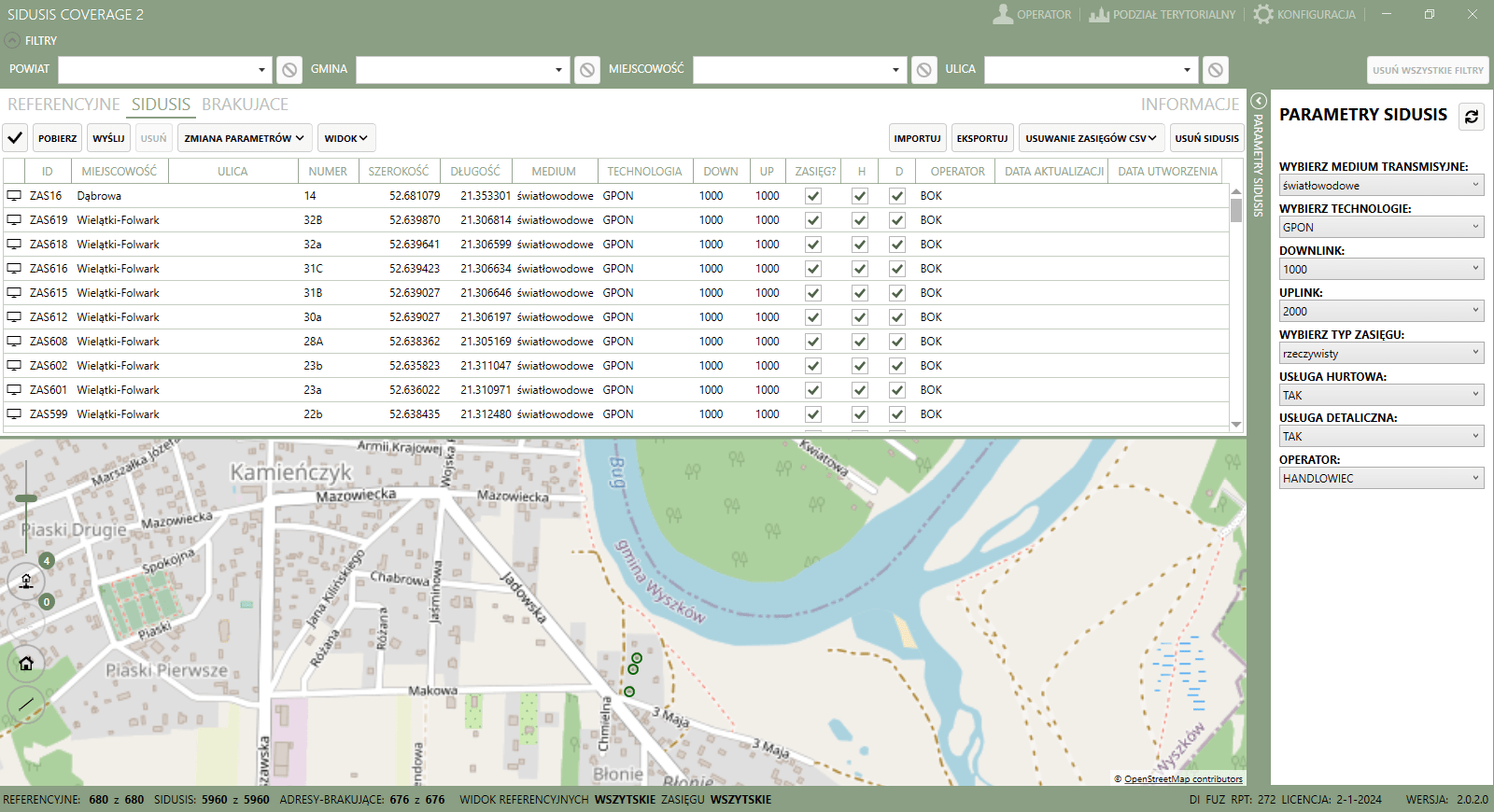Toggle D checkbox for row ZAS618
This screenshot has width=1494, height=812.
(x=897, y=245)
